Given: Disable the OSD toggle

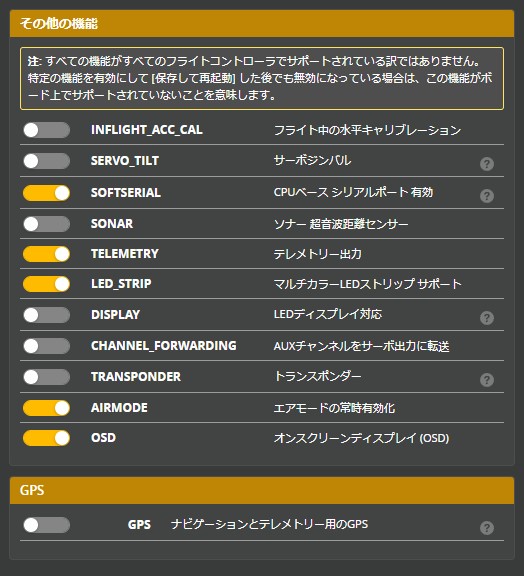Looking at the screenshot, I should coord(46,438).
